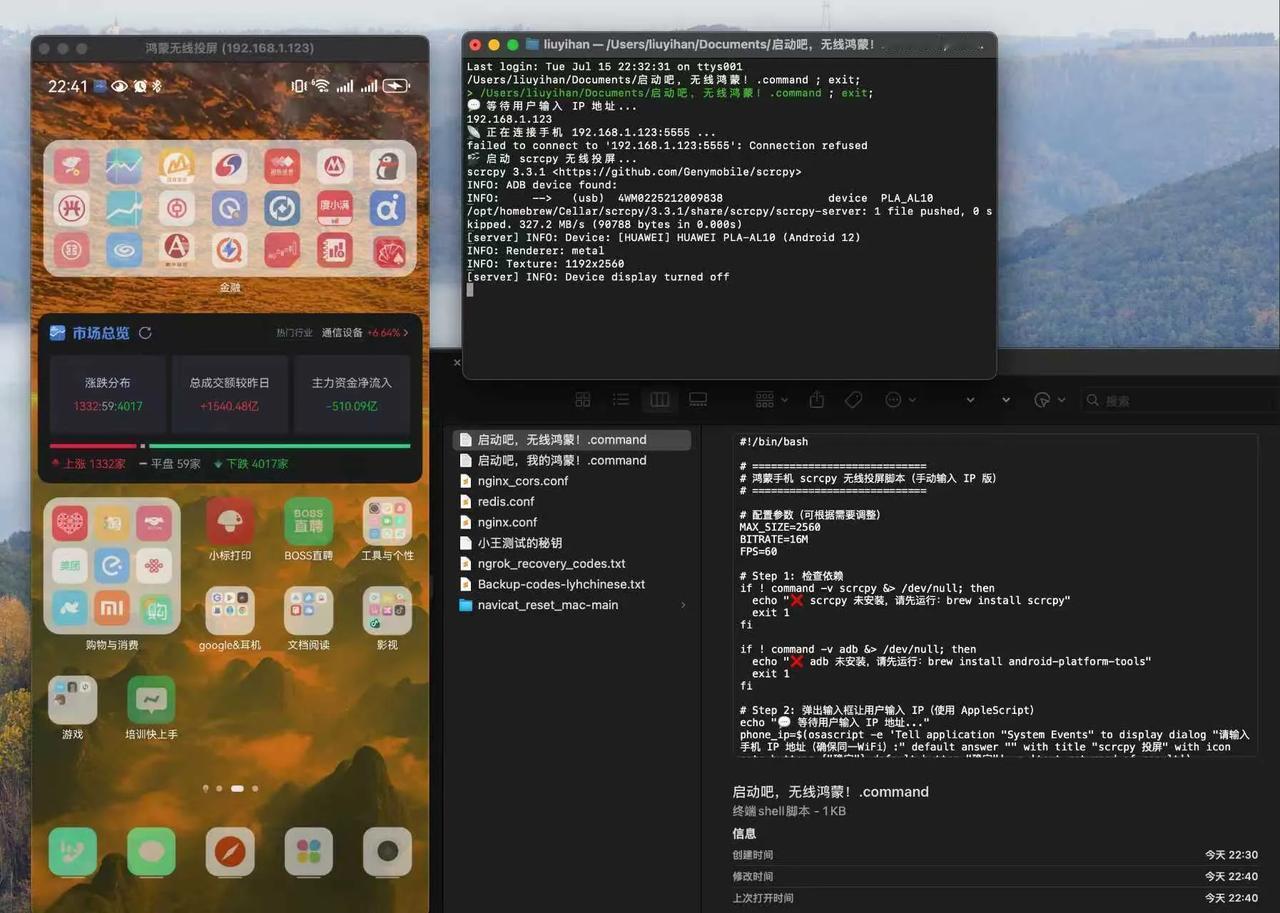Open the green messages app in dock
The width and height of the screenshot is (1280, 913).
pyautogui.click(x=151, y=852)
